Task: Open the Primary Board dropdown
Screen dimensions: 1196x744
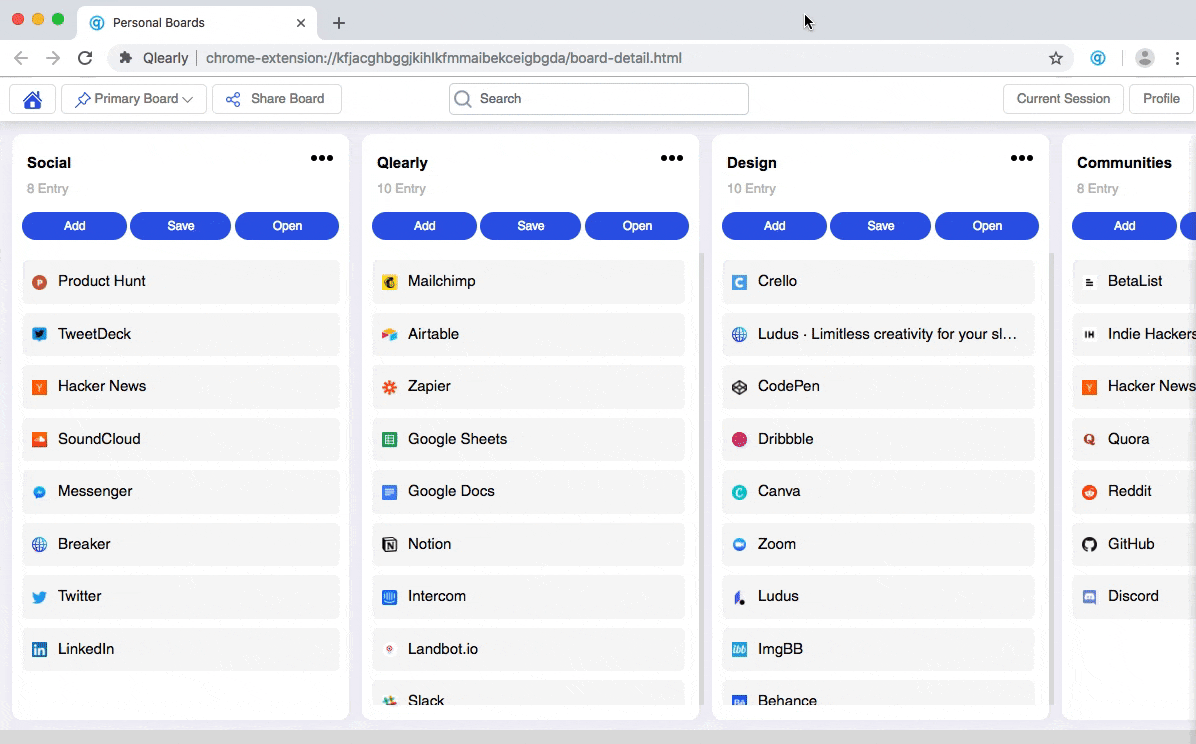Action: (x=134, y=99)
